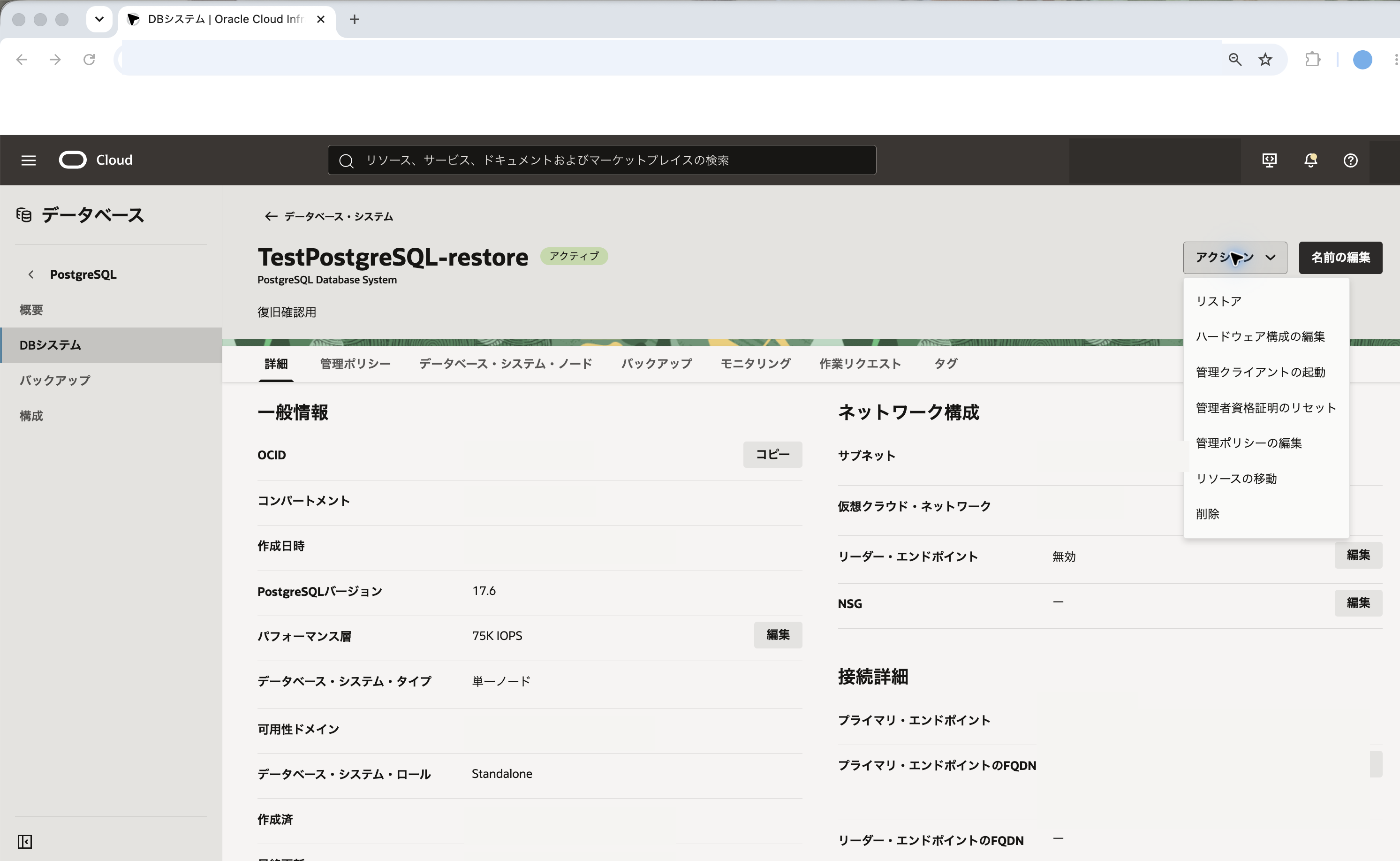The height and width of the screenshot is (861, 1400).
Task: Open the Cloud Shell developer tools icon
Action: click(x=1269, y=160)
